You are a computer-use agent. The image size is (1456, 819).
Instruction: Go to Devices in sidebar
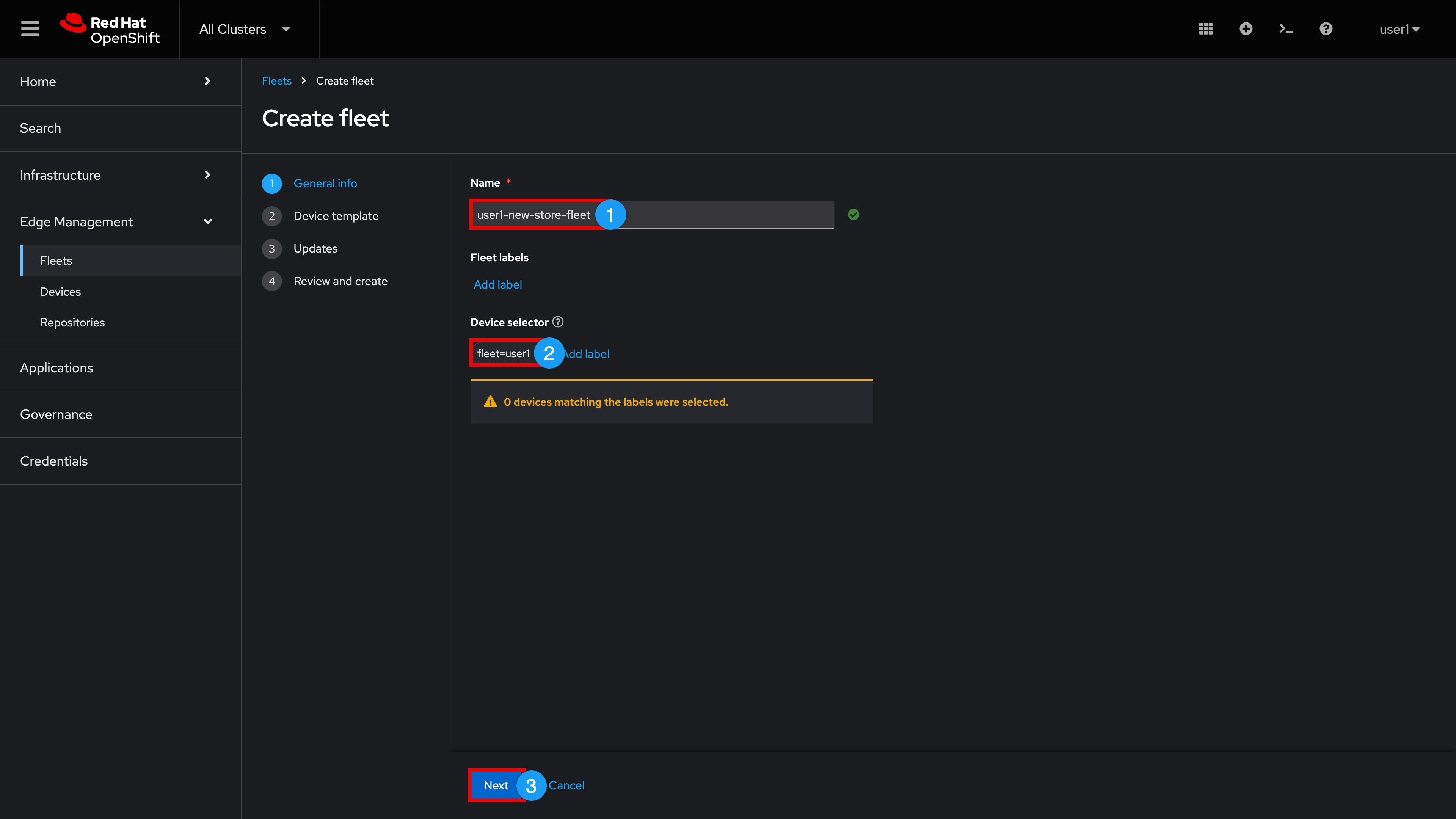pyautogui.click(x=130, y=292)
